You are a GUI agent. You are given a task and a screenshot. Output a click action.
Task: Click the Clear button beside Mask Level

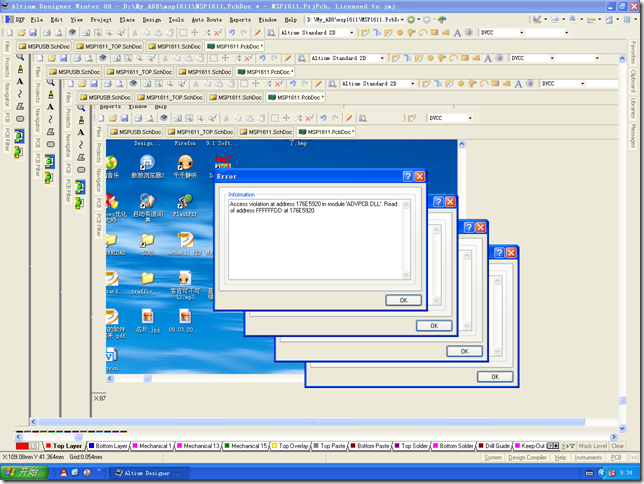click(x=617, y=446)
